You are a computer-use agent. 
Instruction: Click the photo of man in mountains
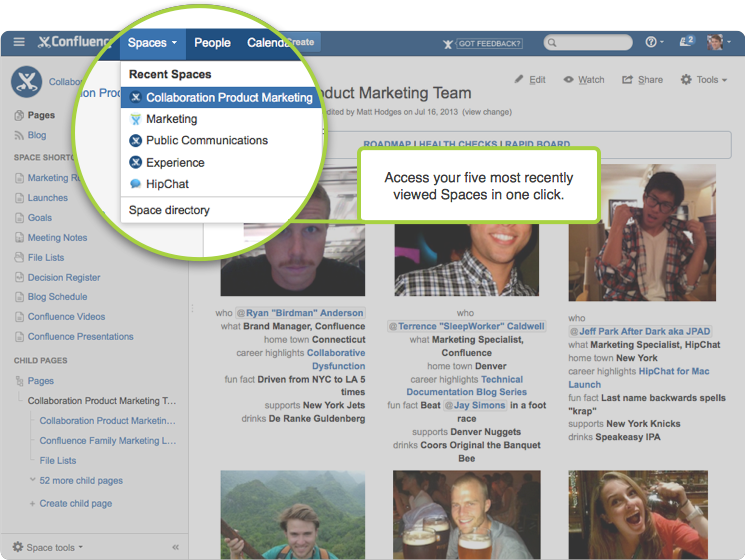[x=293, y=514]
